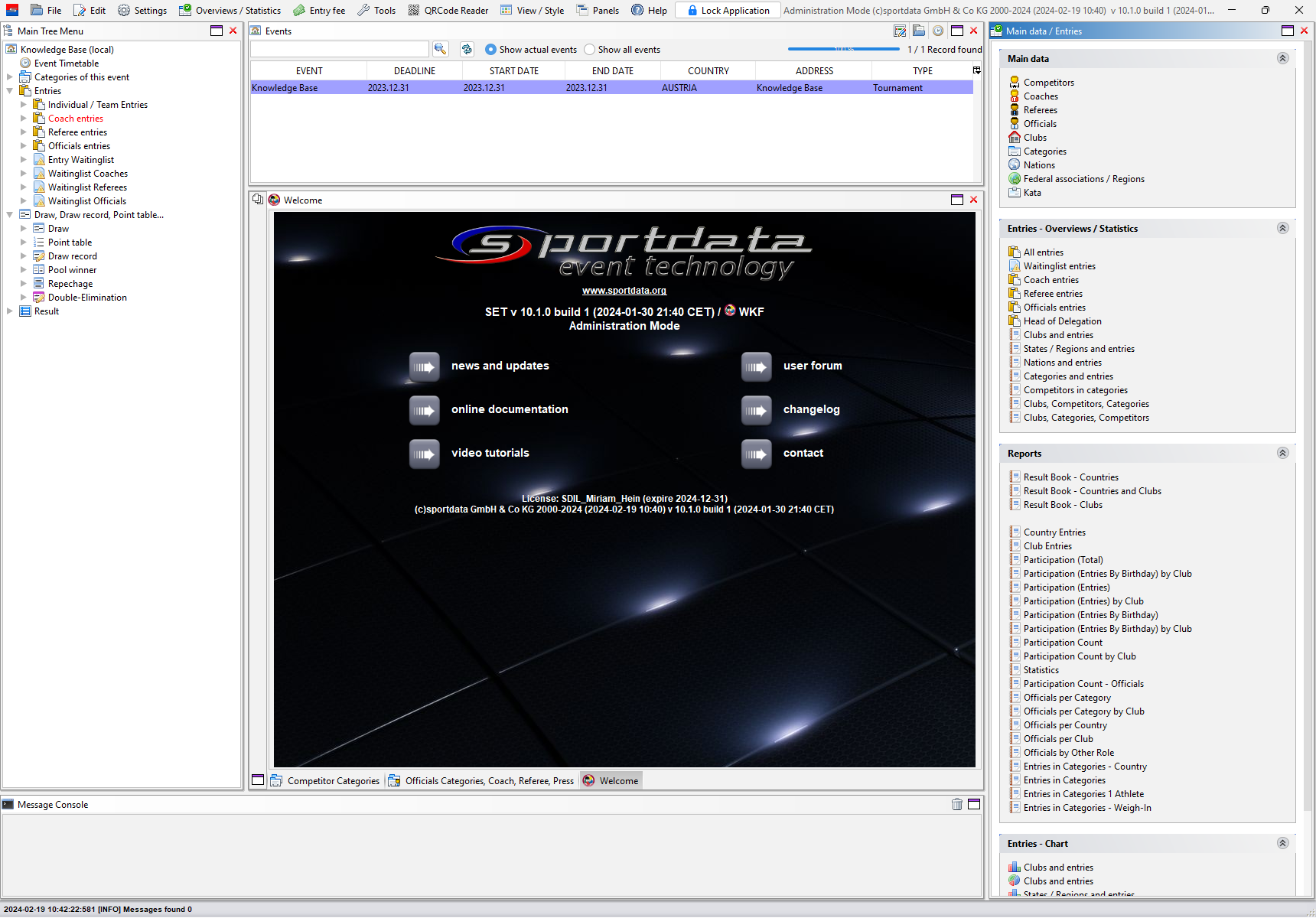Open the Settings menu
The width and height of the screenshot is (1316, 918).
coord(142,10)
